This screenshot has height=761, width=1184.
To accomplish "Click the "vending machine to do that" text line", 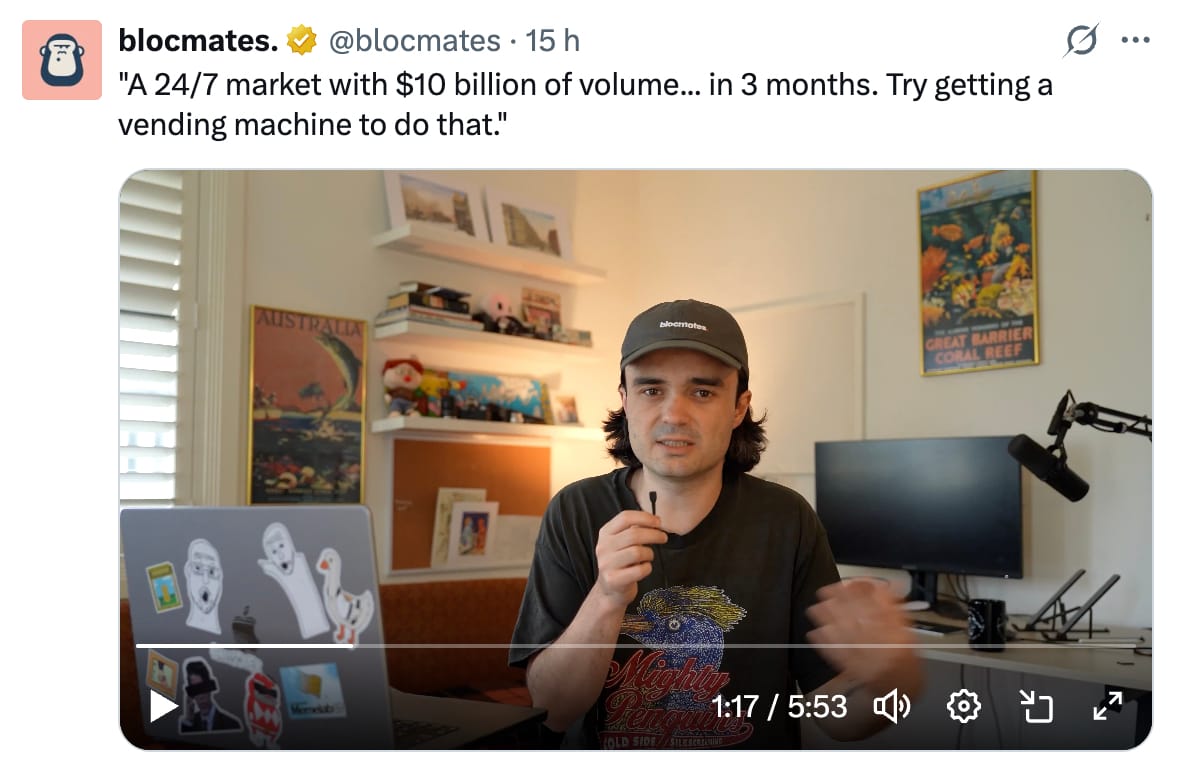I will coord(311,125).
